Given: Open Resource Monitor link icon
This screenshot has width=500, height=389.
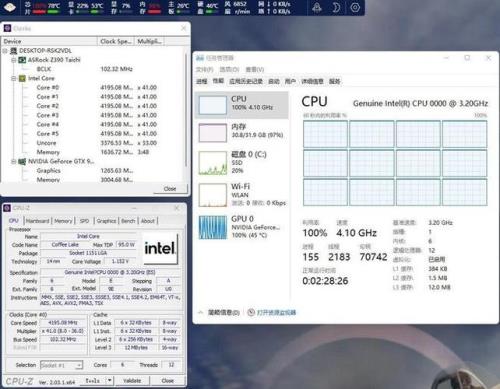Looking at the screenshot, I should coord(251,312).
